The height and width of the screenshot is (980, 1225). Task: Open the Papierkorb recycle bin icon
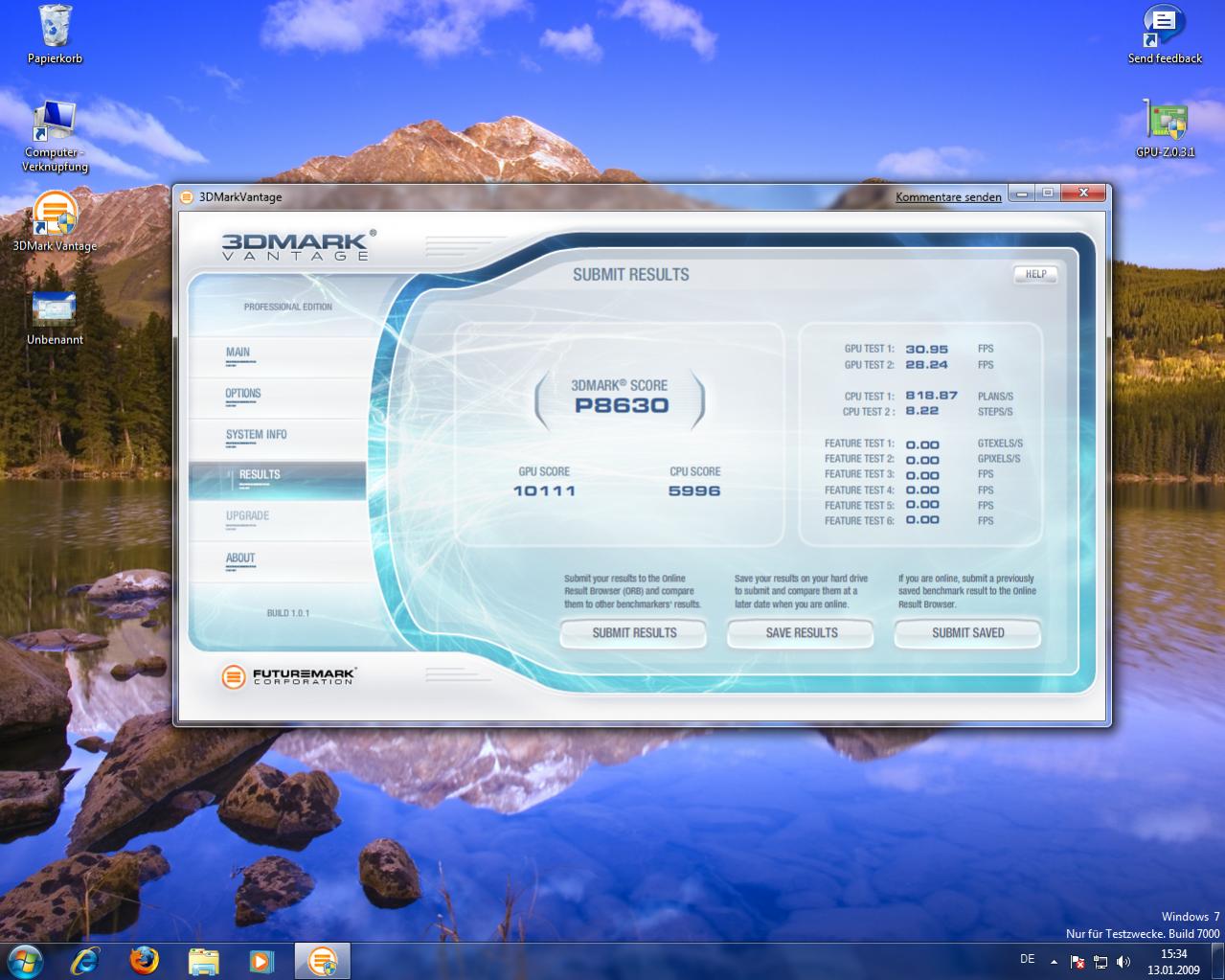point(55,34)
